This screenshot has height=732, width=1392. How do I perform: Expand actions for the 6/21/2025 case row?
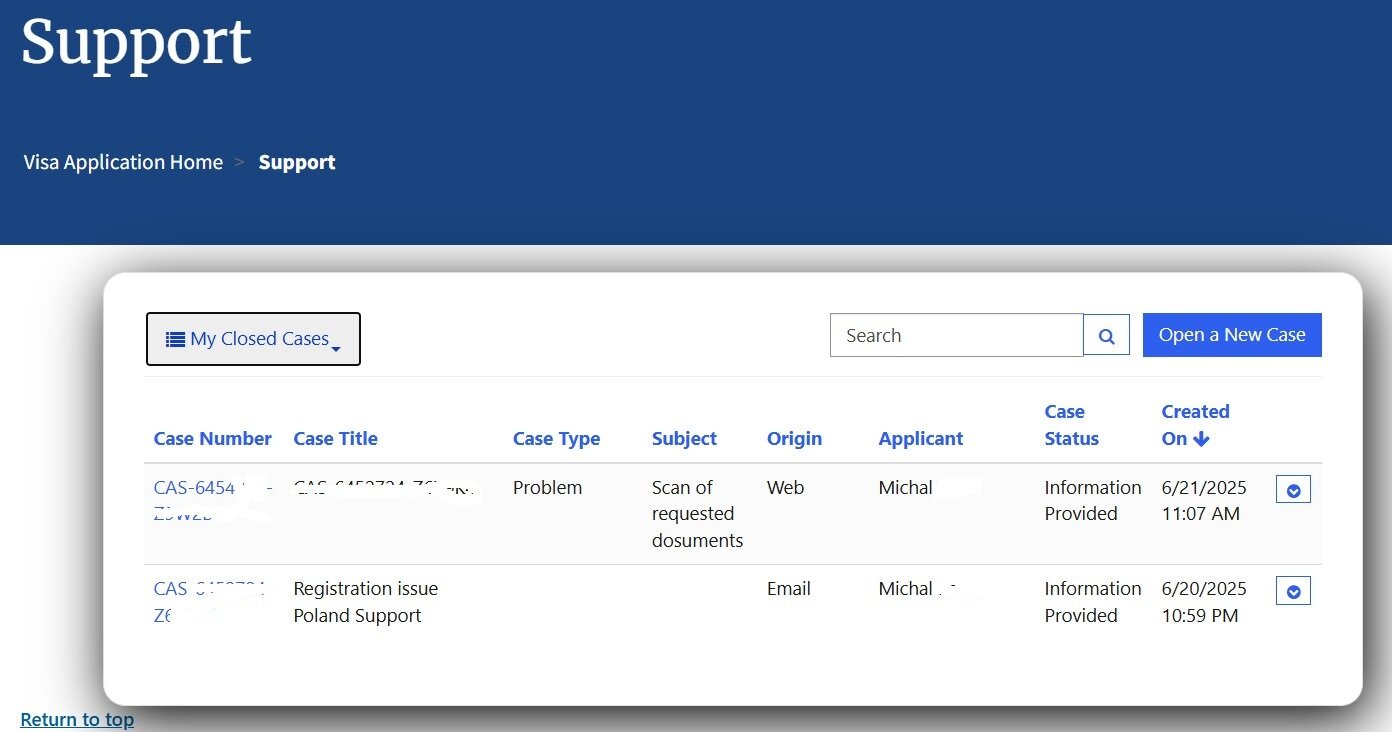(1293, 490)
